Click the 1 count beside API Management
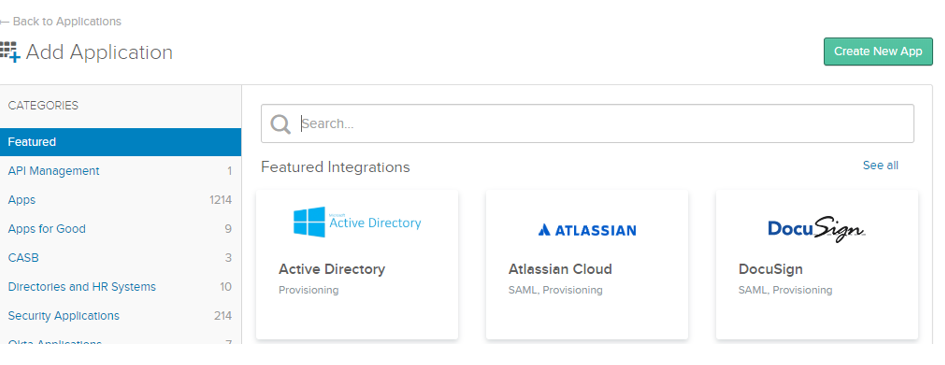The image size is (945, 365). (x=229, y=171)
